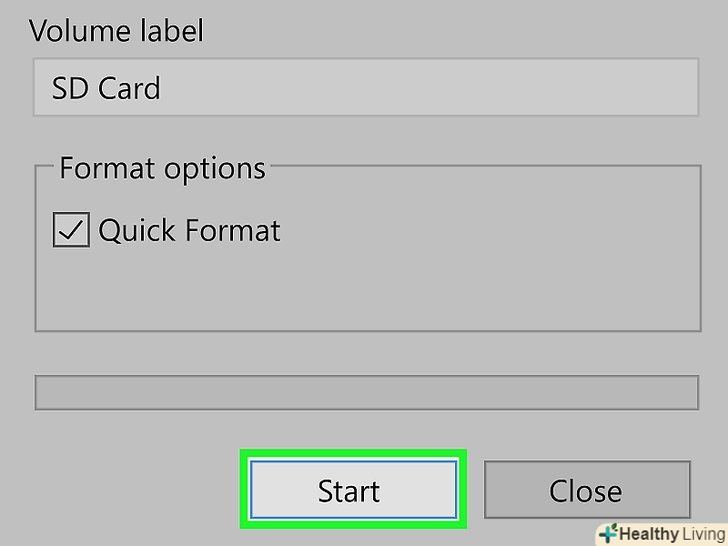Click the empty format progress bar

click(366, 393)
